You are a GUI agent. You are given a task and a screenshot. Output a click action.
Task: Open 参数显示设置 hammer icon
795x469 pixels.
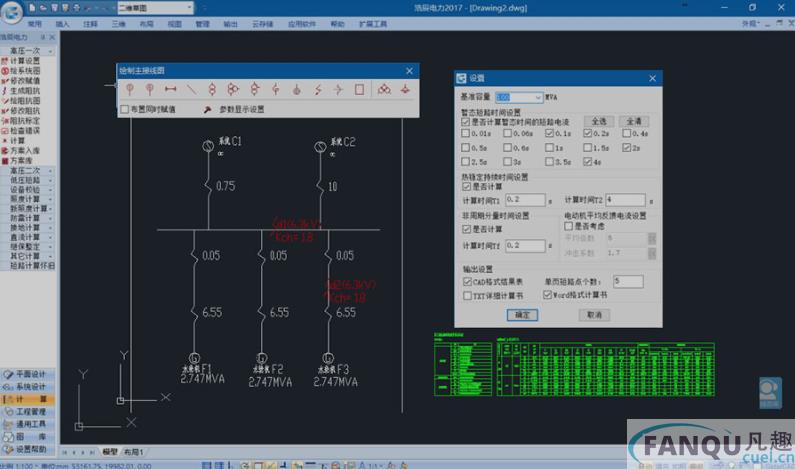tap(207, 110)
